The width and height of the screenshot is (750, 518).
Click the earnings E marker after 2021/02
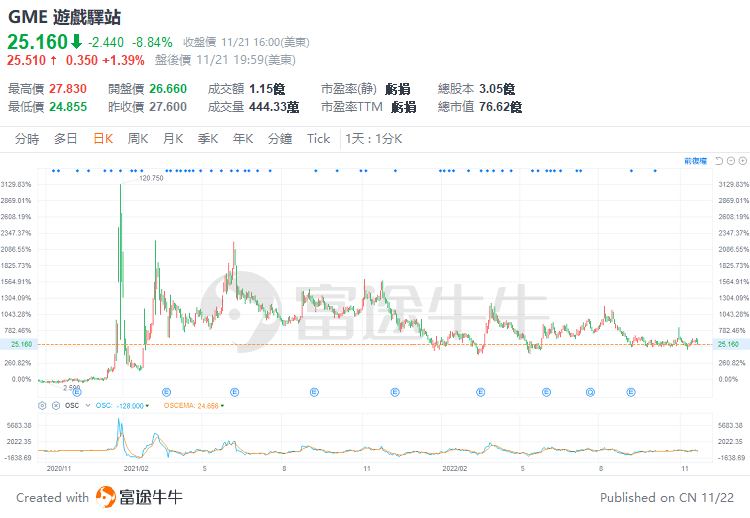coord(166,393)
